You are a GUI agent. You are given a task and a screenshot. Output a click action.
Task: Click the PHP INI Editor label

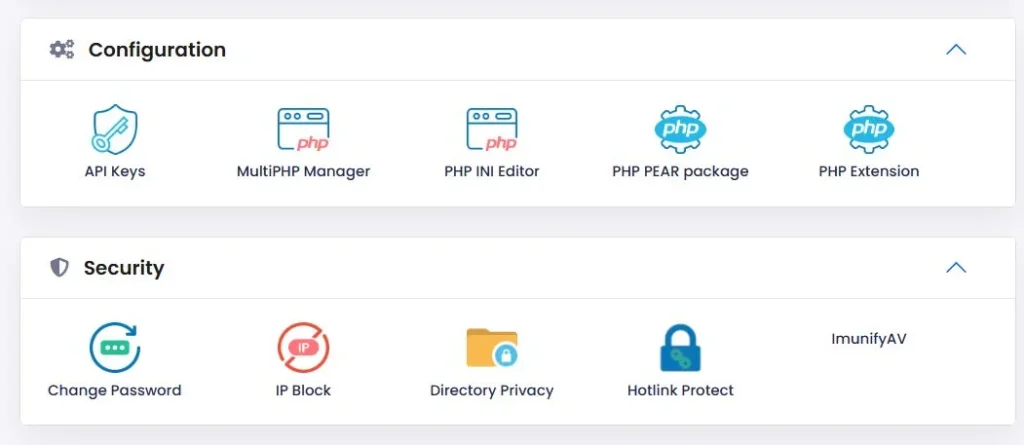[x=492, y=171]
